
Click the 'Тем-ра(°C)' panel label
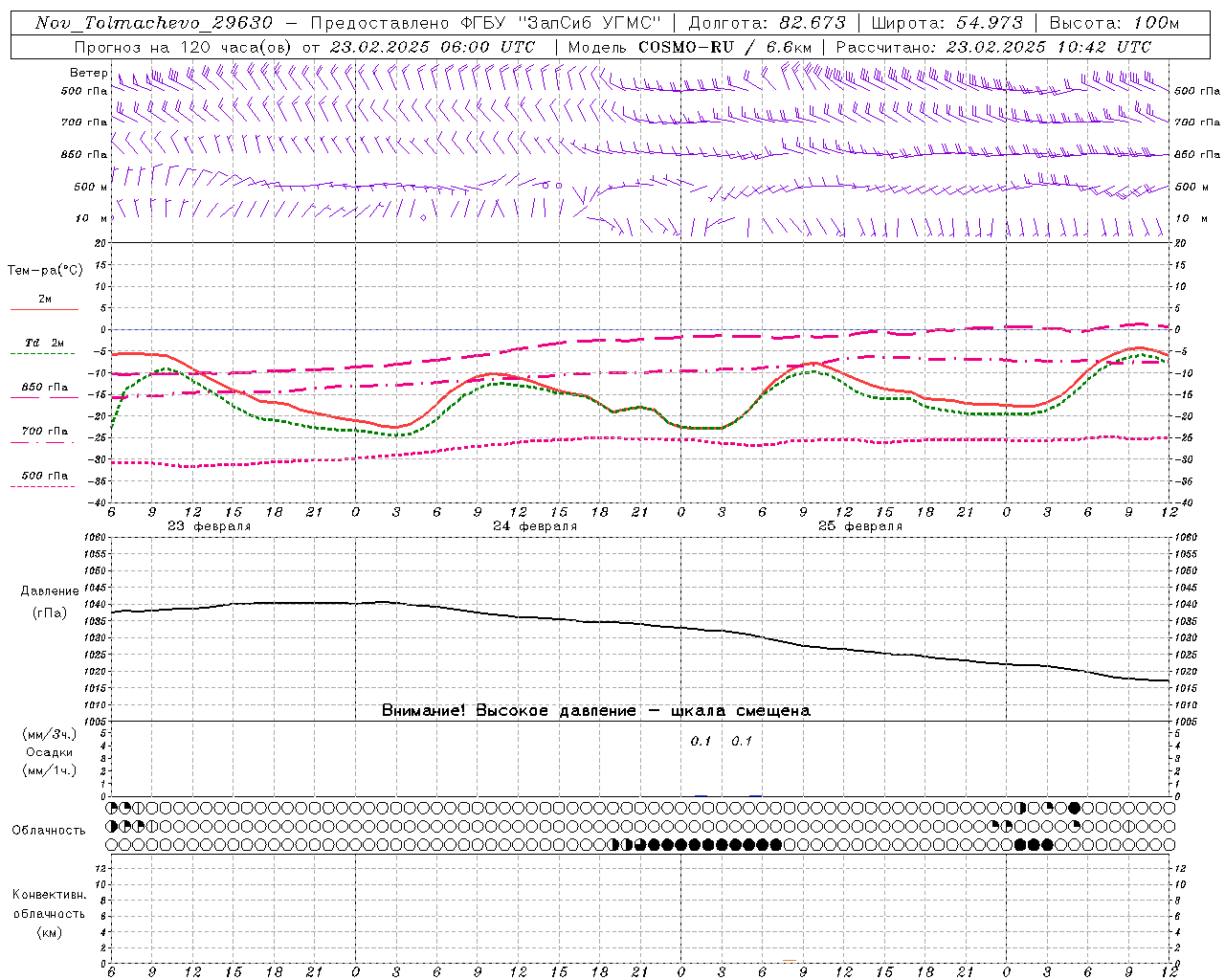pyautogui.click(x=45, y=271)
